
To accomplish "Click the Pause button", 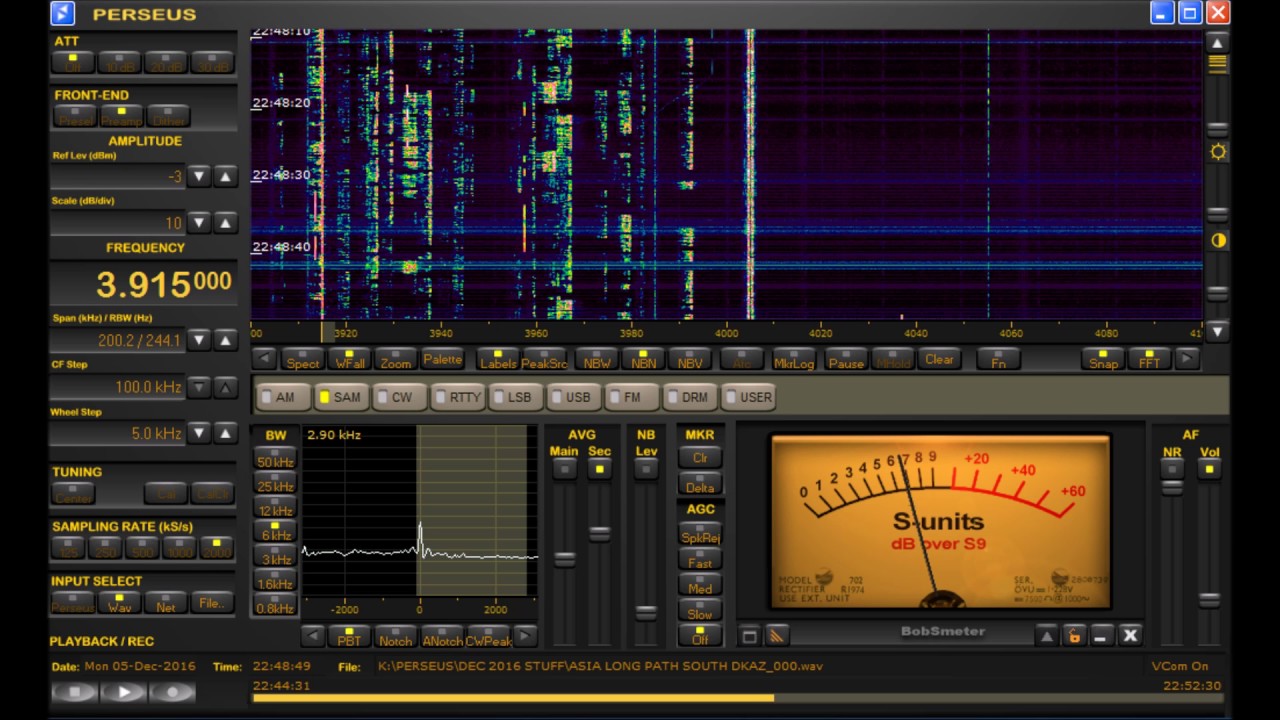I will tap(846, 359).
